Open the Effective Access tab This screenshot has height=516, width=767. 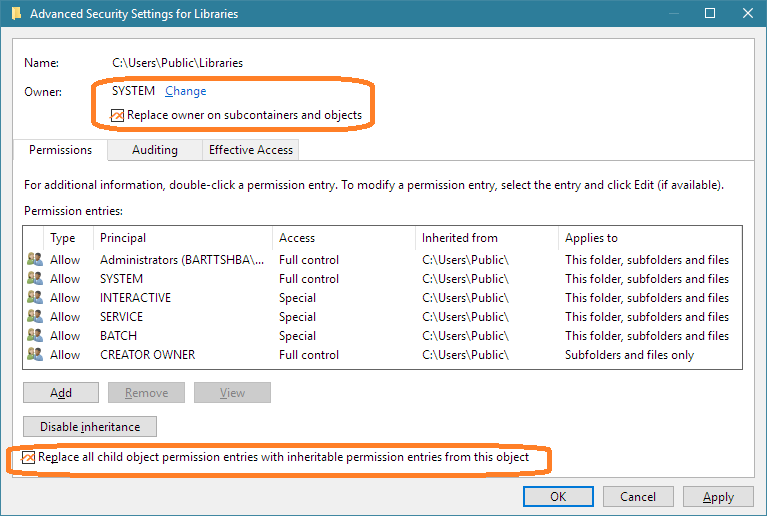click(250, 150)
